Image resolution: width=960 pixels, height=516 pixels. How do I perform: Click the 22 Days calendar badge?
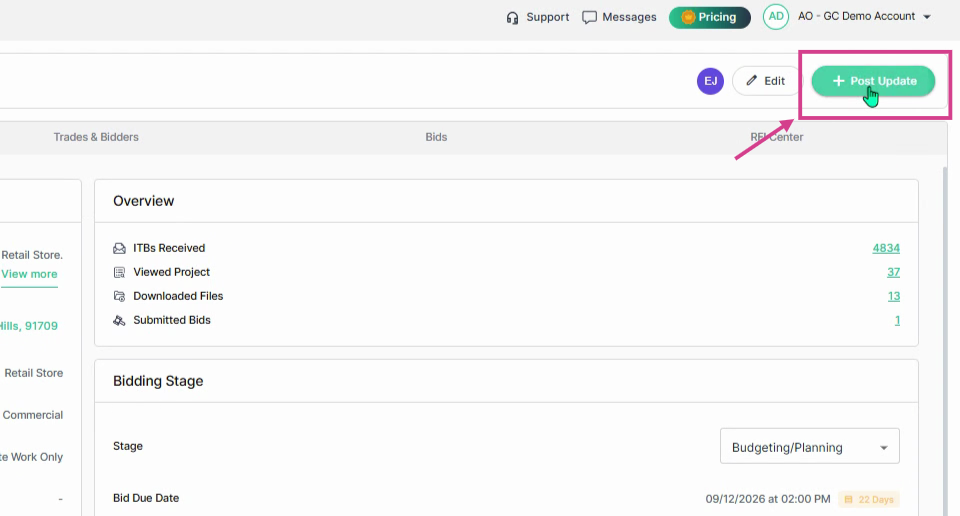[869, 499]
